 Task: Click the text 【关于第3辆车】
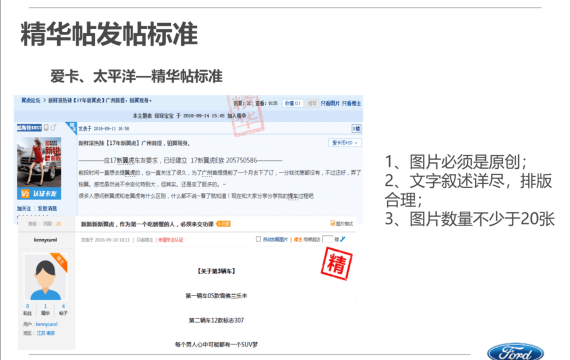(216, 271)
